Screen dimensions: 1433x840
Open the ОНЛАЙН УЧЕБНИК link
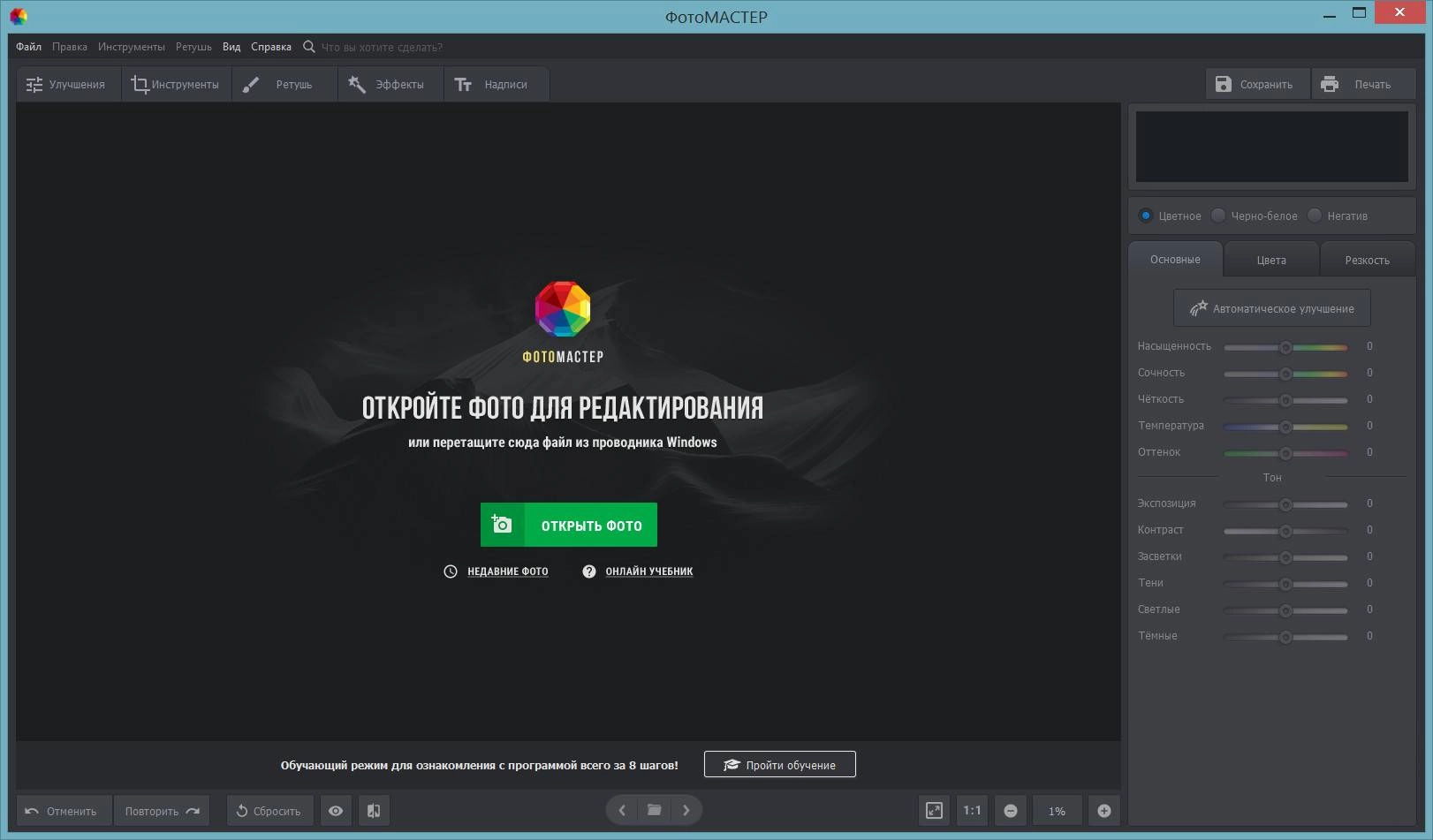(648, 571)
